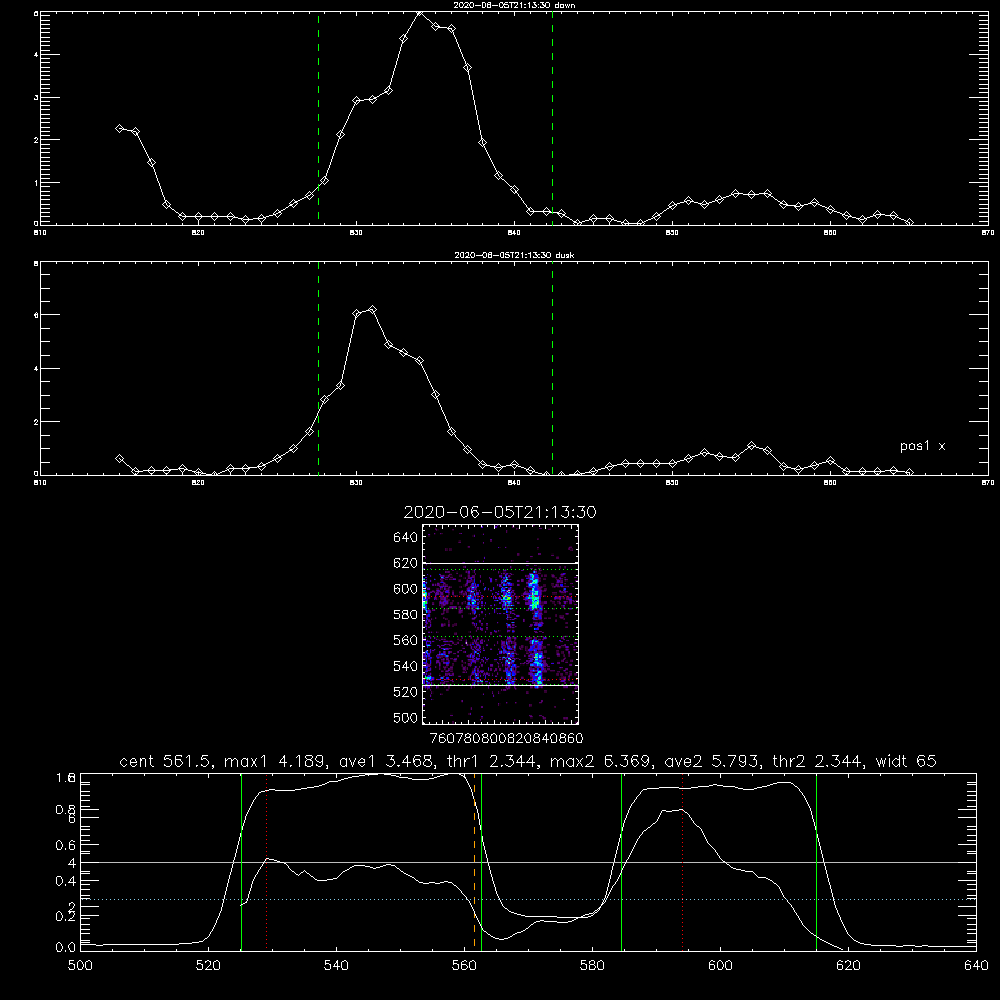Select the green vertical line next to orange dashed line
Image resolution: width=1000 pixels, height=1000 pixels.
click(x=482, y=862)
